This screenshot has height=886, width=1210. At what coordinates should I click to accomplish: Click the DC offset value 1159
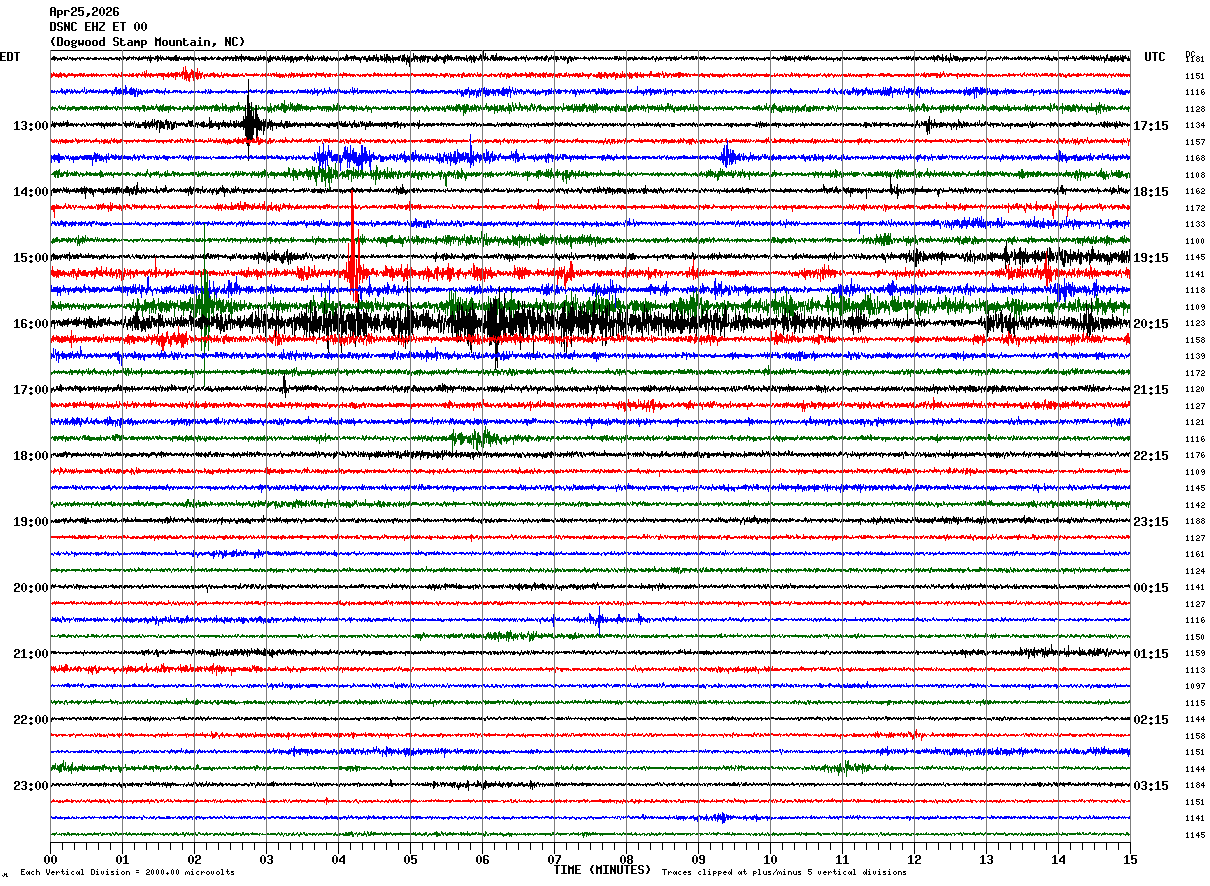pos(1194,654)
